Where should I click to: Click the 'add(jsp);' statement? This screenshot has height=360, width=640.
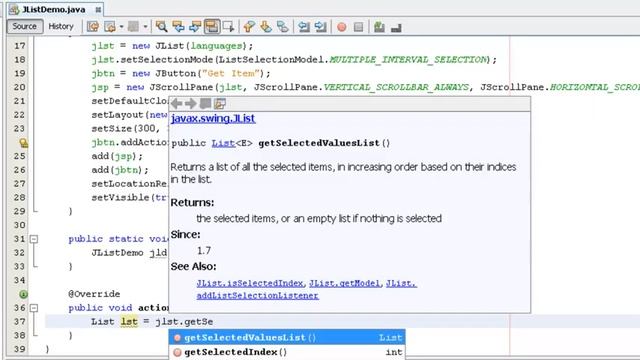click(117, 156)
